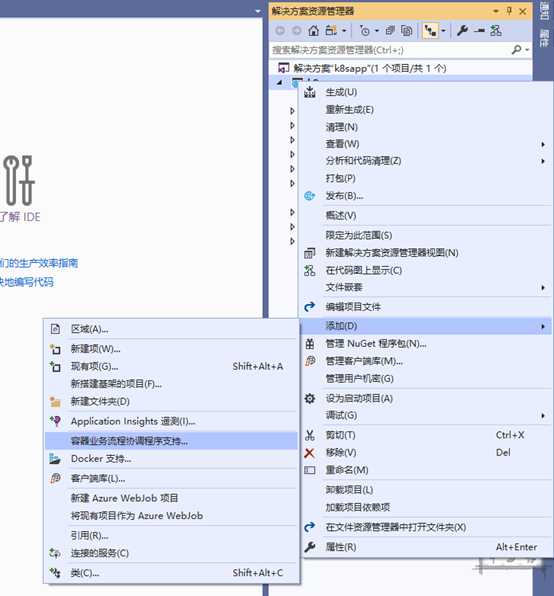Viewport: 554px width, 596px height.
Task: Click the pending changes filter clock icon
Action: pyautogui.click(x=365, y=30)
